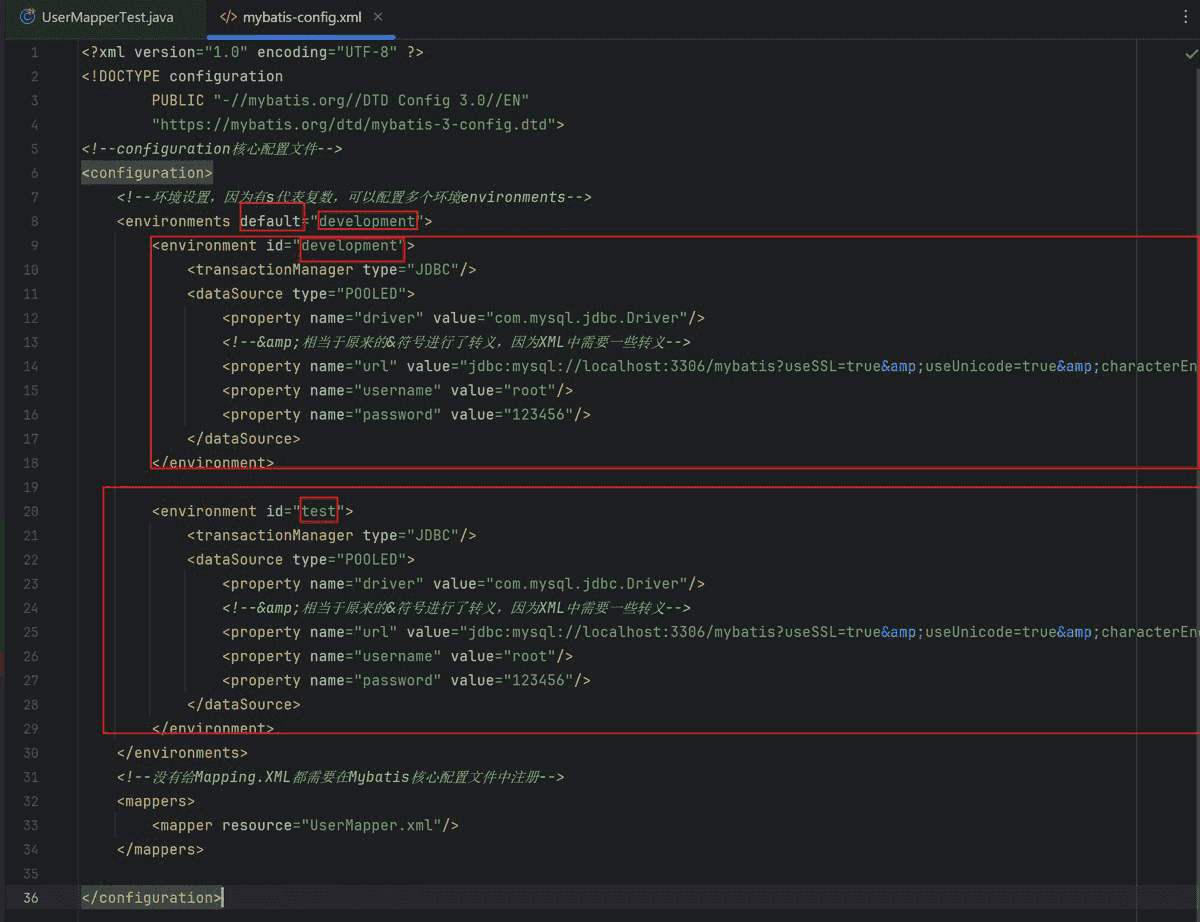
Task: Click transactionManager JDBC on line 10
Action: tap(331, 269)
